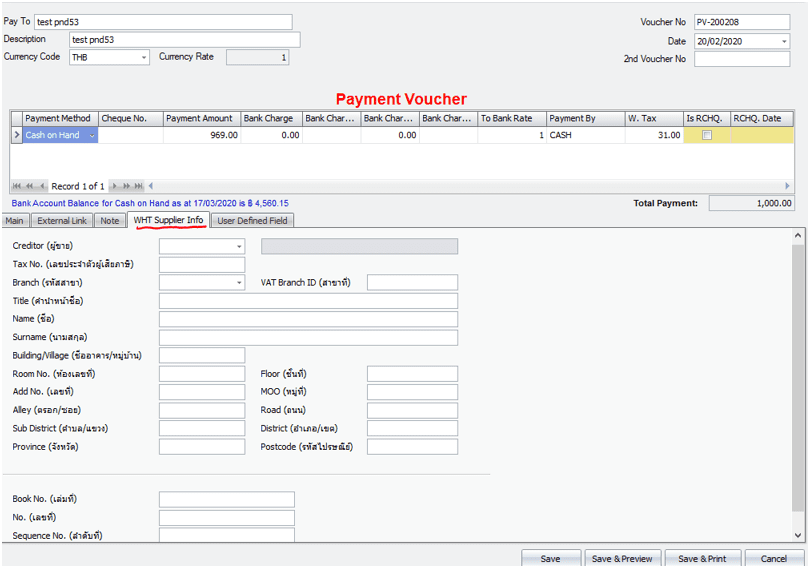Jump to previous page of records
The height and width of the screenshot is (570, 811).
pyautogui.click(x=28, y=186)
